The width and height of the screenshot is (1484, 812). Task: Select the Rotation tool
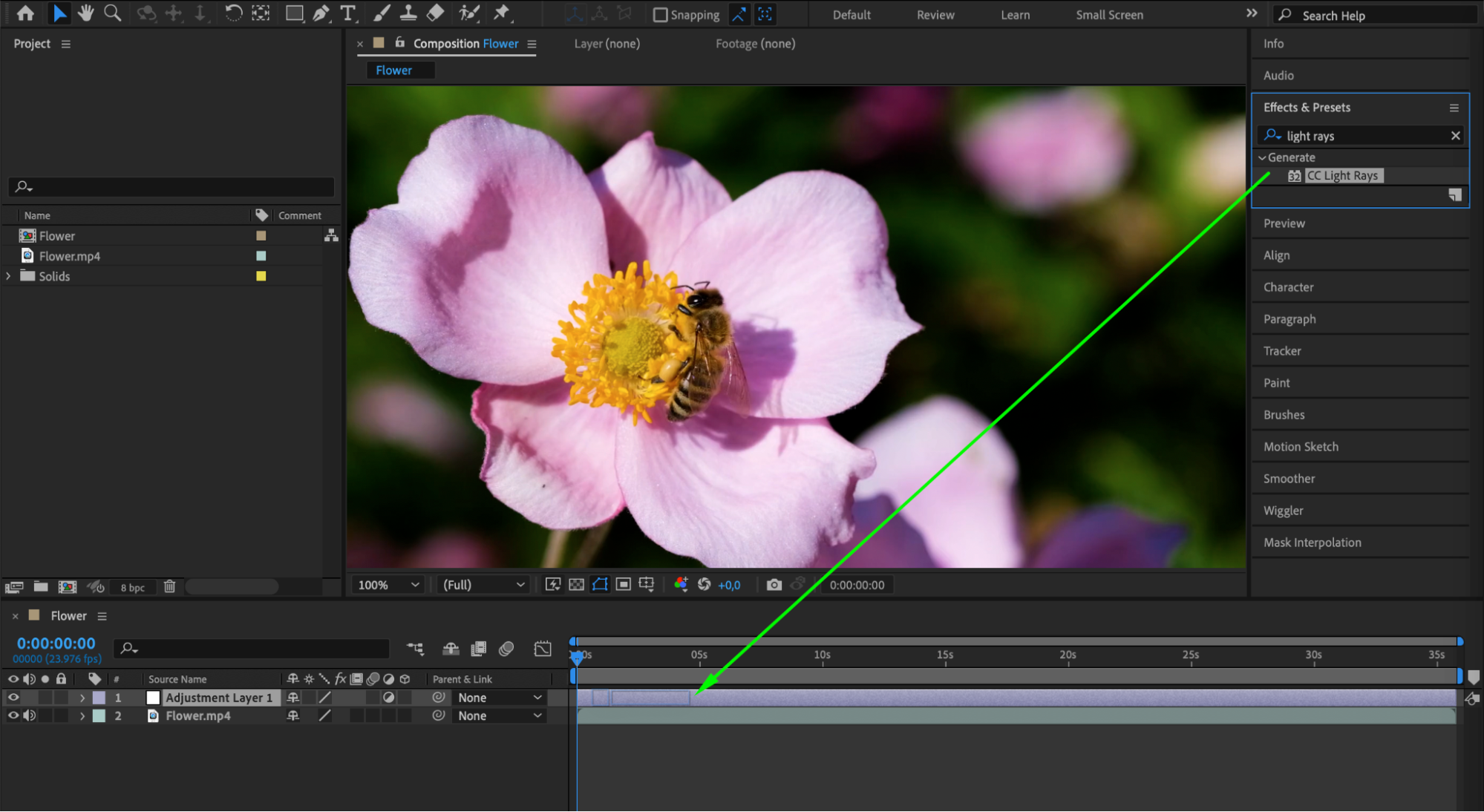tap(233, 13)
